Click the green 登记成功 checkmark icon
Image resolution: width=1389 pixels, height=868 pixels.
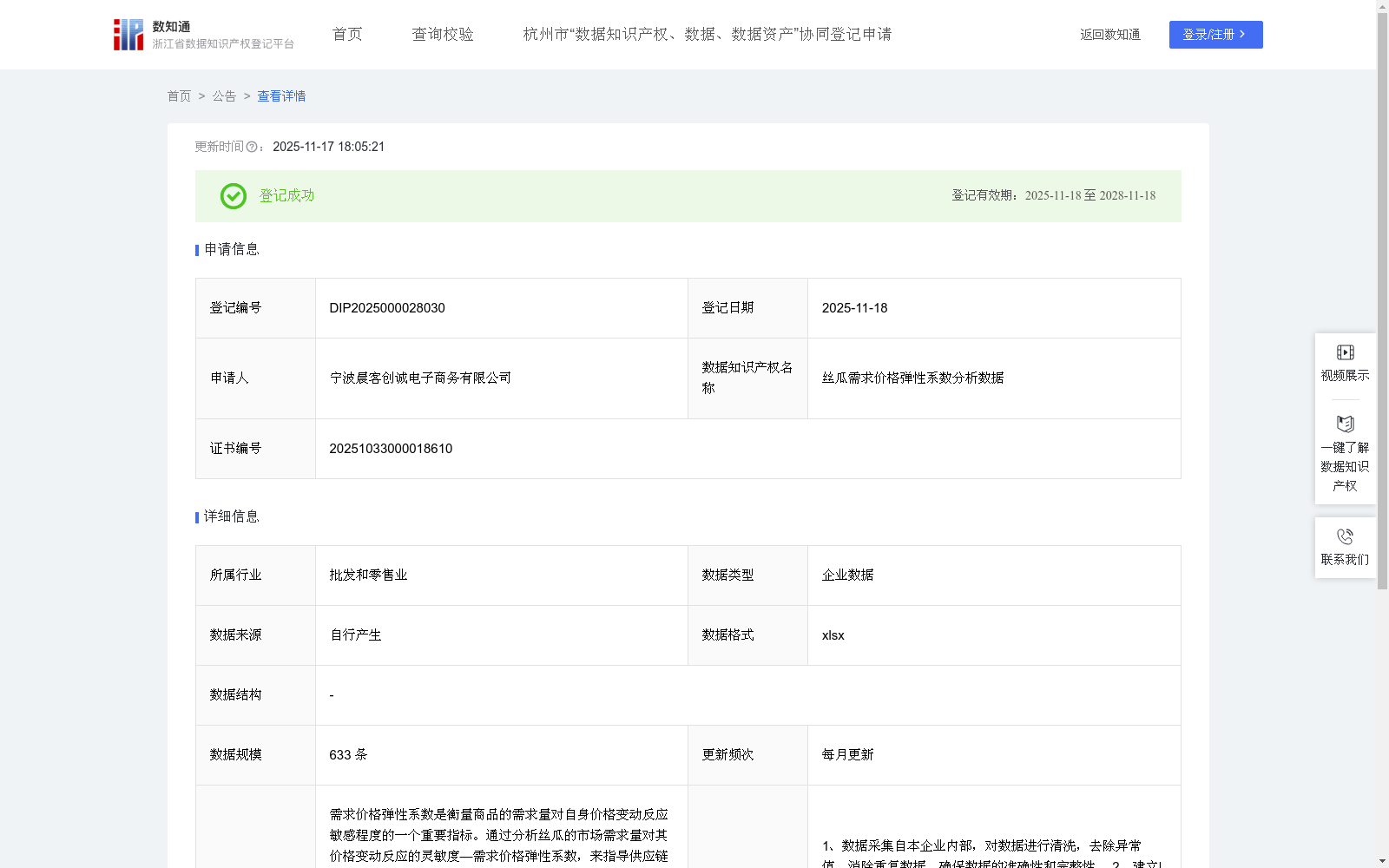click(233, 196)
